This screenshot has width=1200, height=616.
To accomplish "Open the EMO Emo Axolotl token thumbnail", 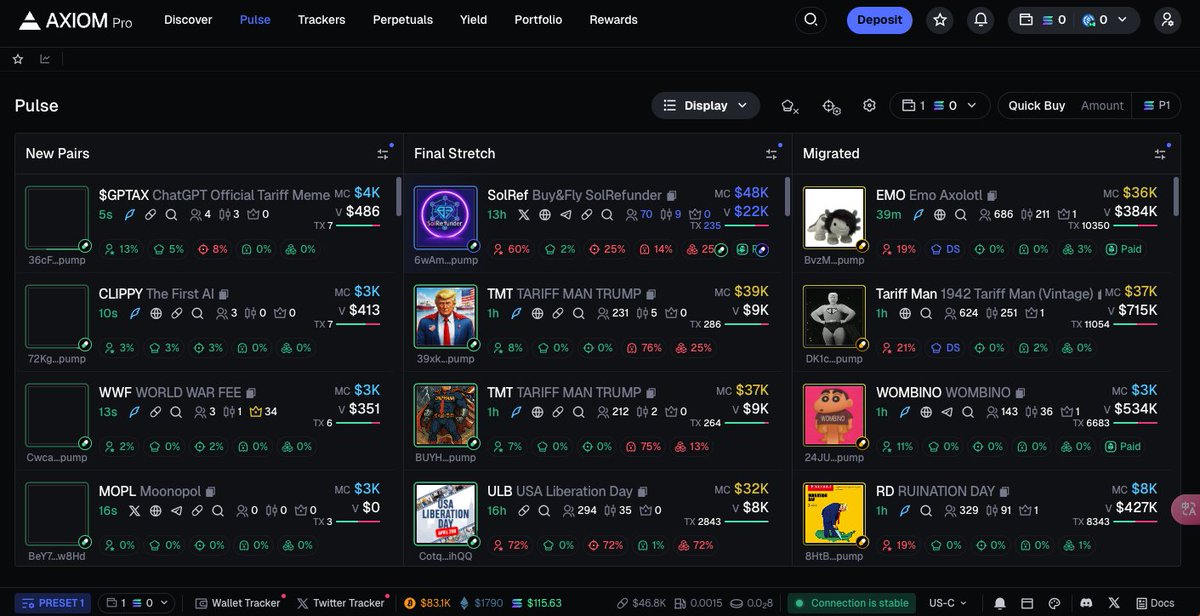I will 835,217.
